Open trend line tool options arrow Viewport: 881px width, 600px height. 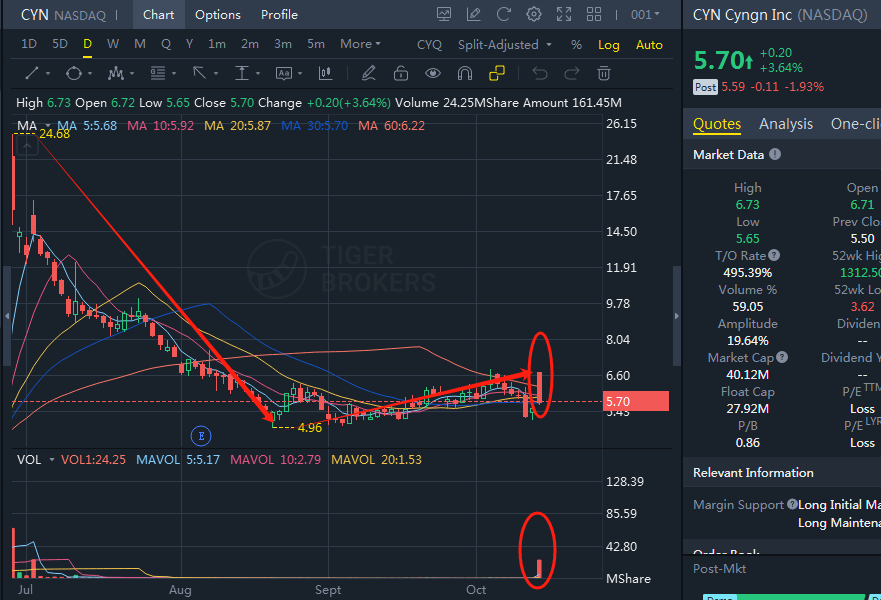(x=48, y=74)
